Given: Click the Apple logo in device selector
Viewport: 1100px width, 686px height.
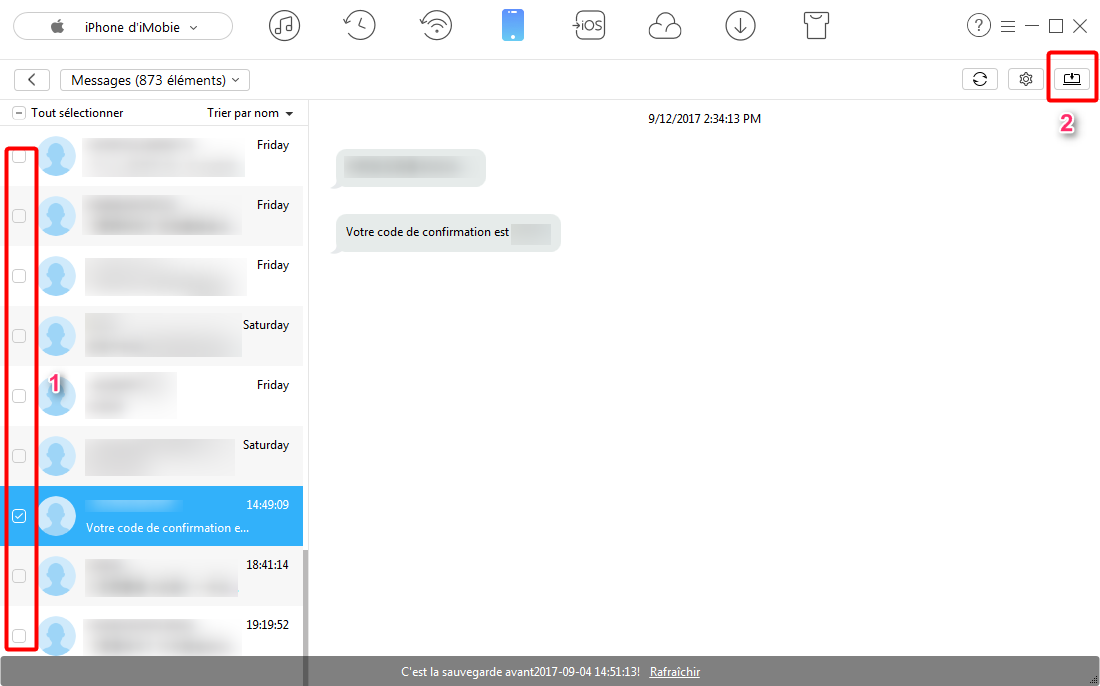Looking at the screenshot, I should coord(58,27).
